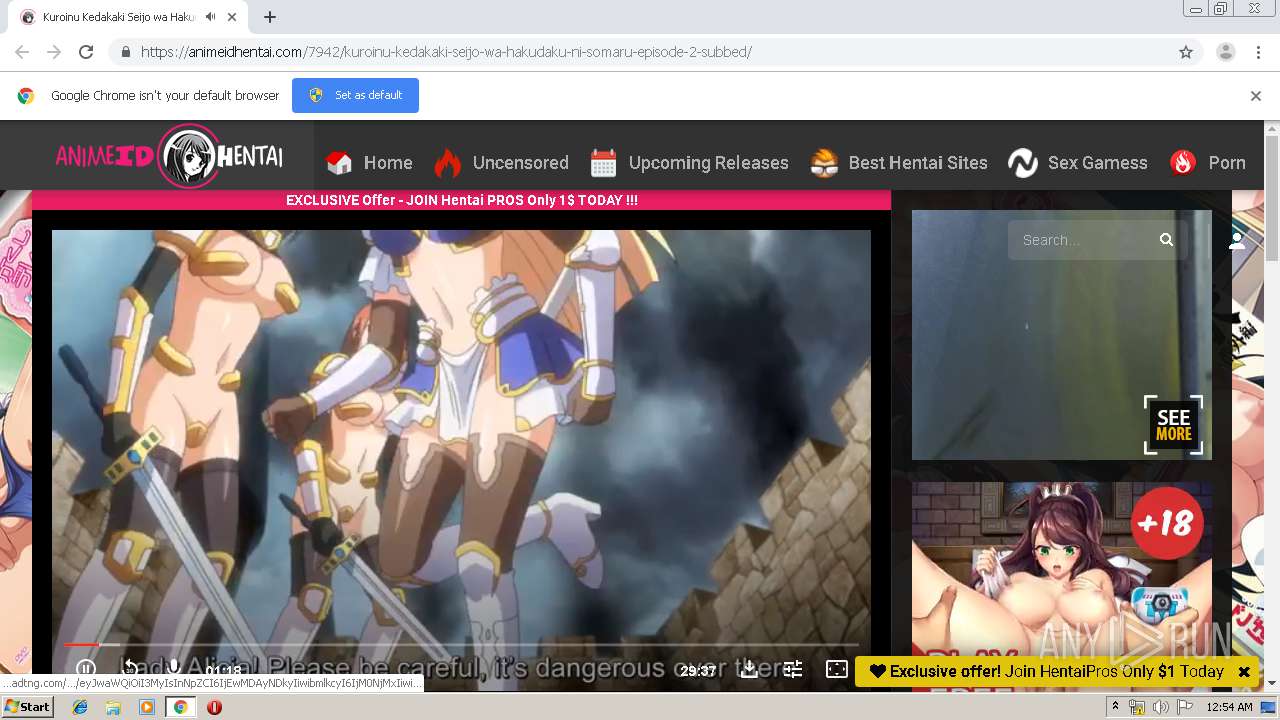Click the volume icon in the player
The image size is (1280, 720).
173,669
